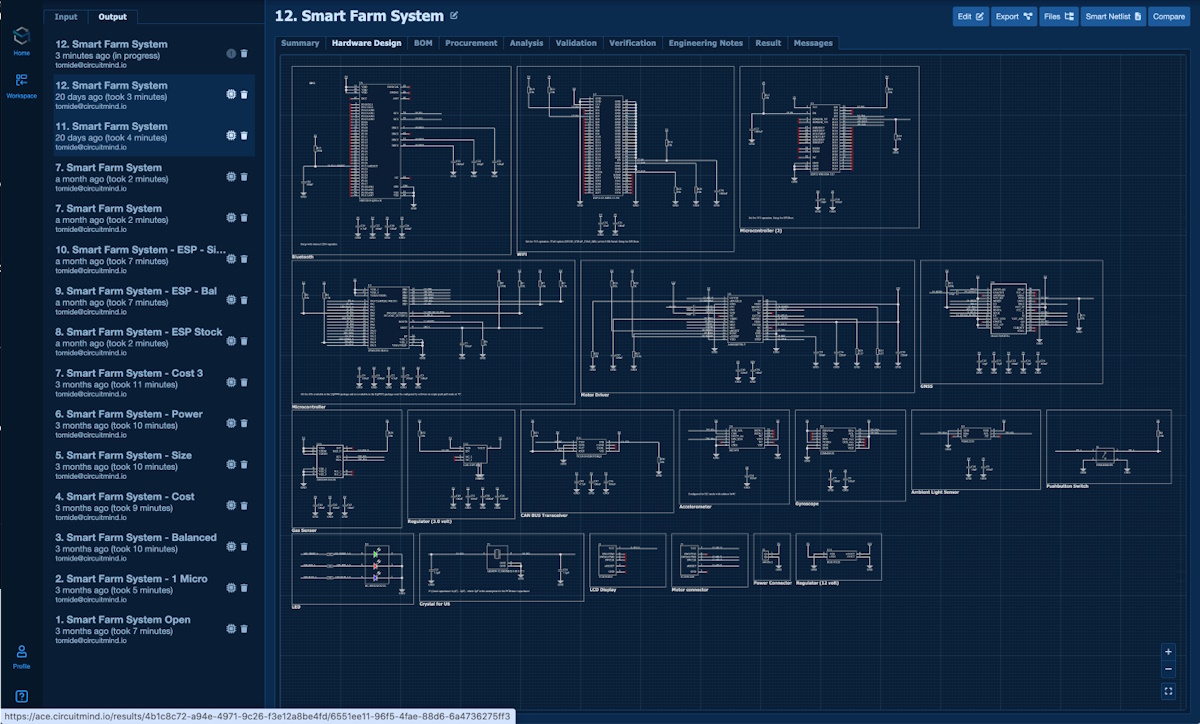Fit view using the fullscreen icon bottom right
The image size is (1200, 724).
tap(1168, 689)
